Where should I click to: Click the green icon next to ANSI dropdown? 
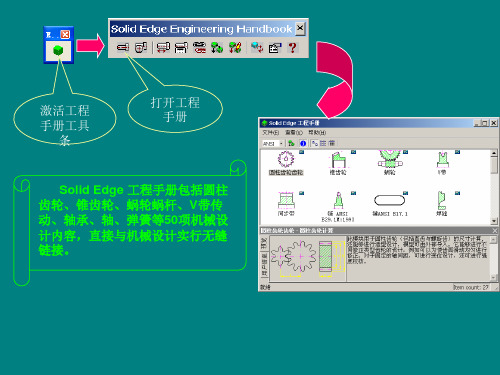(291, 143)
